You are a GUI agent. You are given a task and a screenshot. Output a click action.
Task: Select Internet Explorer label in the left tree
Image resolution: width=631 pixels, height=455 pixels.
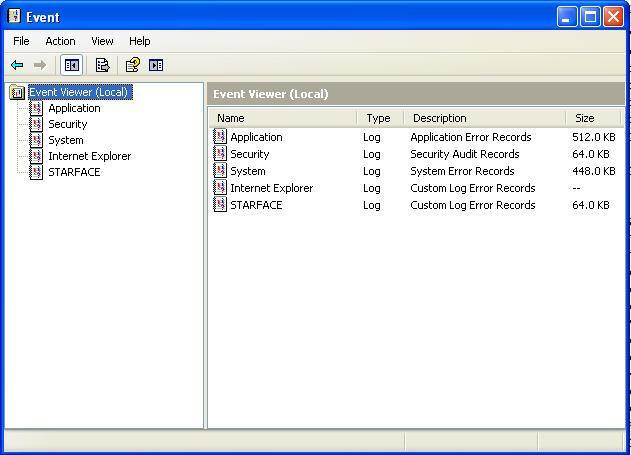90,156
